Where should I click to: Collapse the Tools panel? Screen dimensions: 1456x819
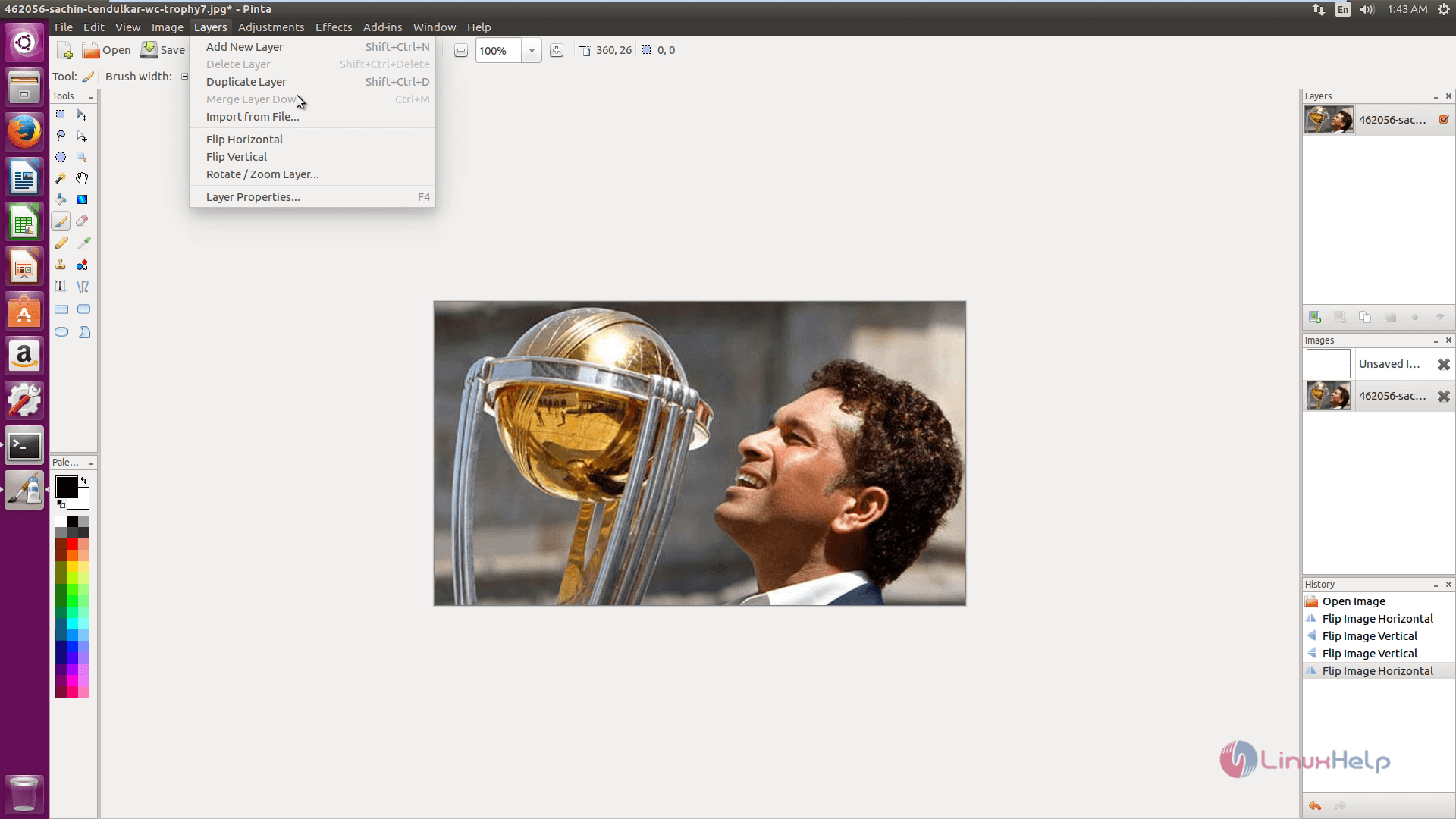[91, 97]
